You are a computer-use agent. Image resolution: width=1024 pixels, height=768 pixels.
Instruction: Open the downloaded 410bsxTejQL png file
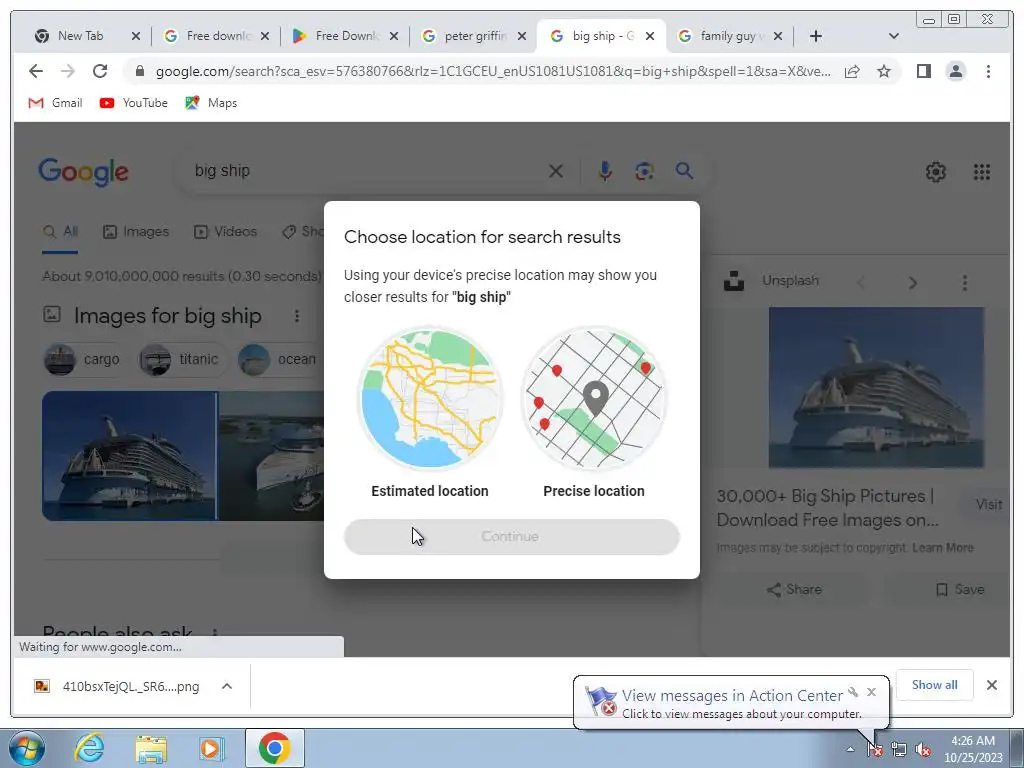(118, 686)
